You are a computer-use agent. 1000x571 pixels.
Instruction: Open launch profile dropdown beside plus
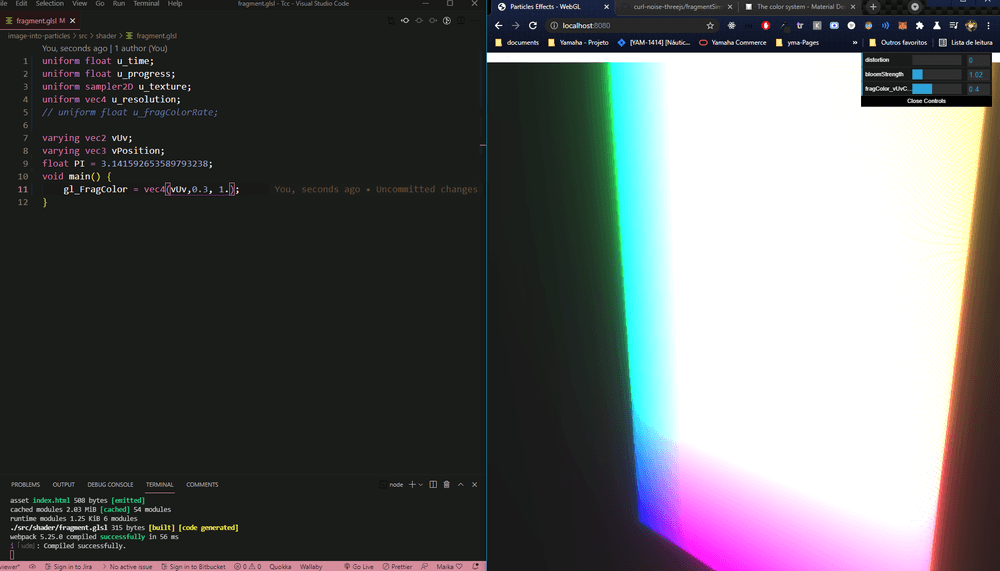(422, 484)
